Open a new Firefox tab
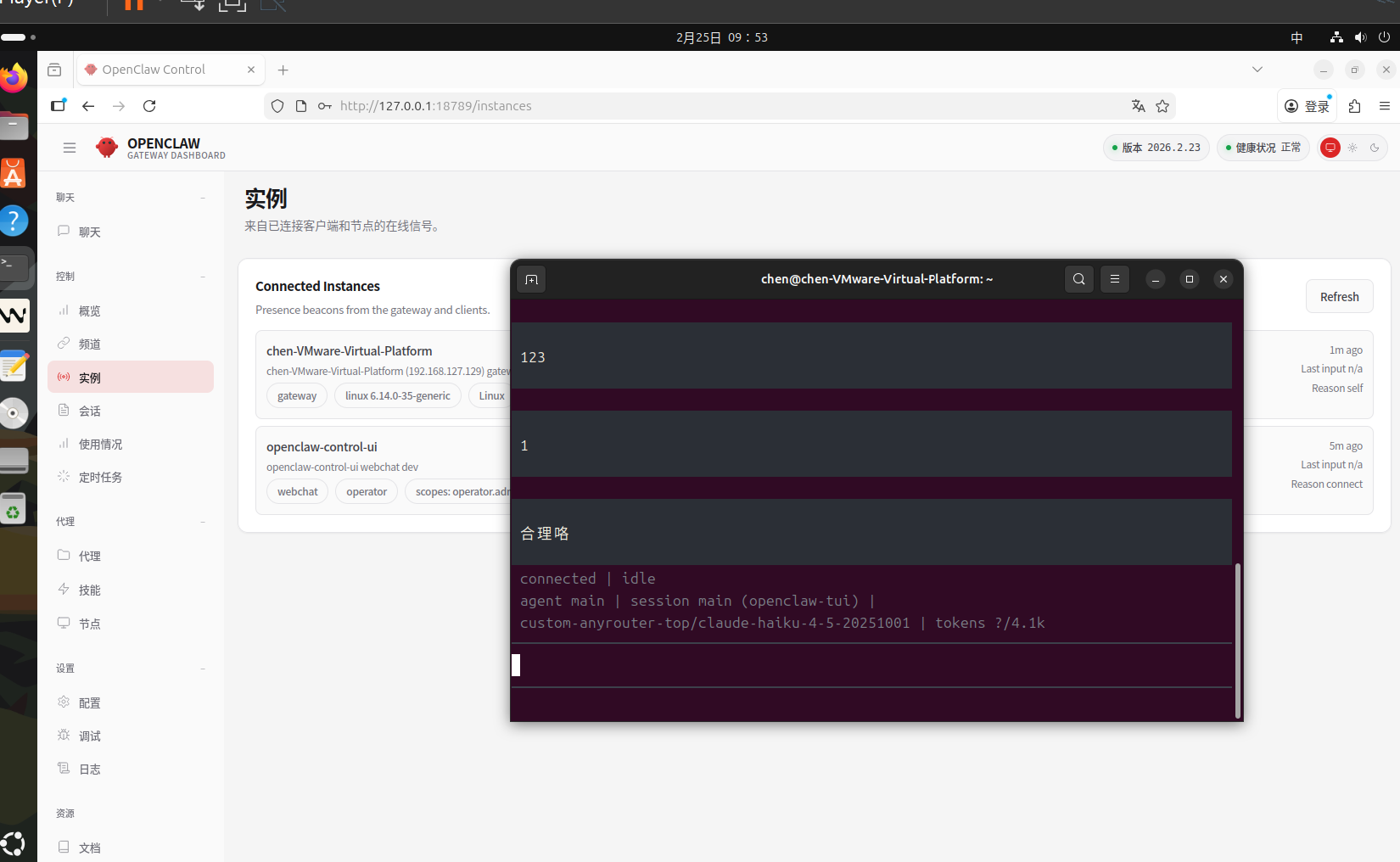This screenshot has height=862, width=1400. coord(283,70)
